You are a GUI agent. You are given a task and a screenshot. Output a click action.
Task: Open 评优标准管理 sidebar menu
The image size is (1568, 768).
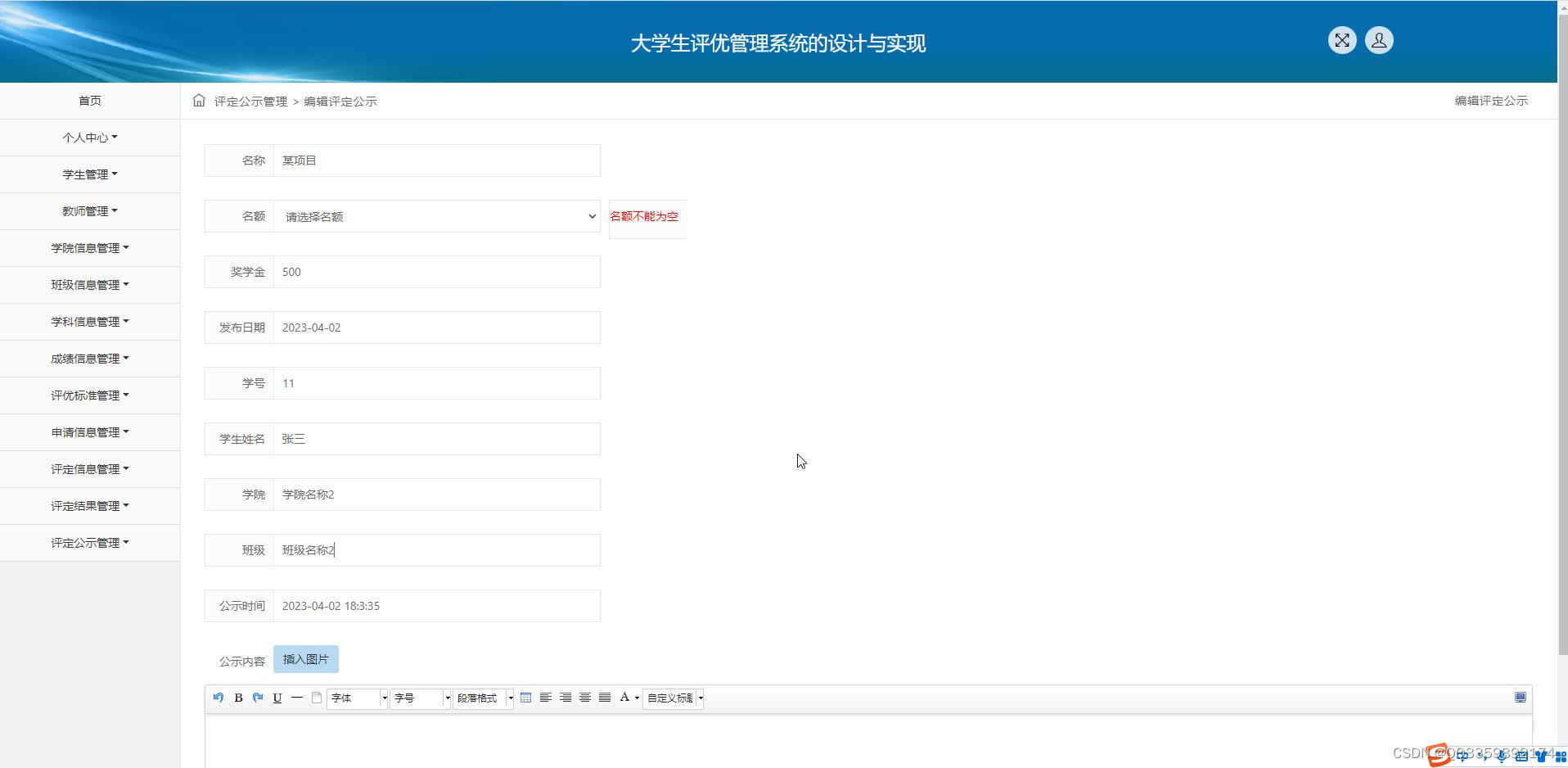pos(90,395)
